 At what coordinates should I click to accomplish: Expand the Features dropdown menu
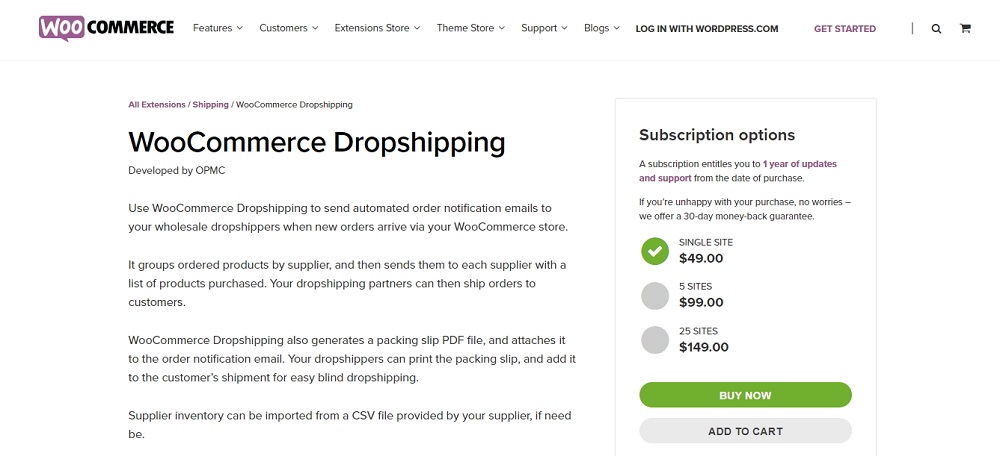pyautogui.click(x=217, y=28)
